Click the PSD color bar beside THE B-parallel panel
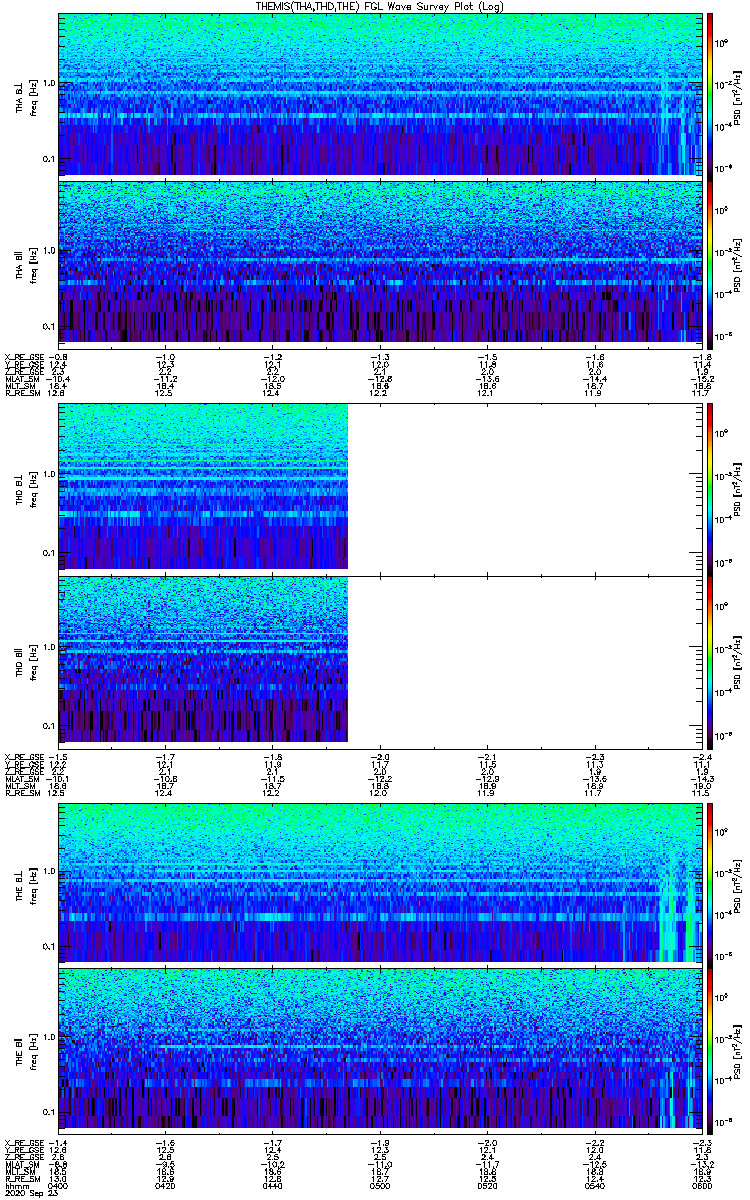 (x=710, y=1049)
